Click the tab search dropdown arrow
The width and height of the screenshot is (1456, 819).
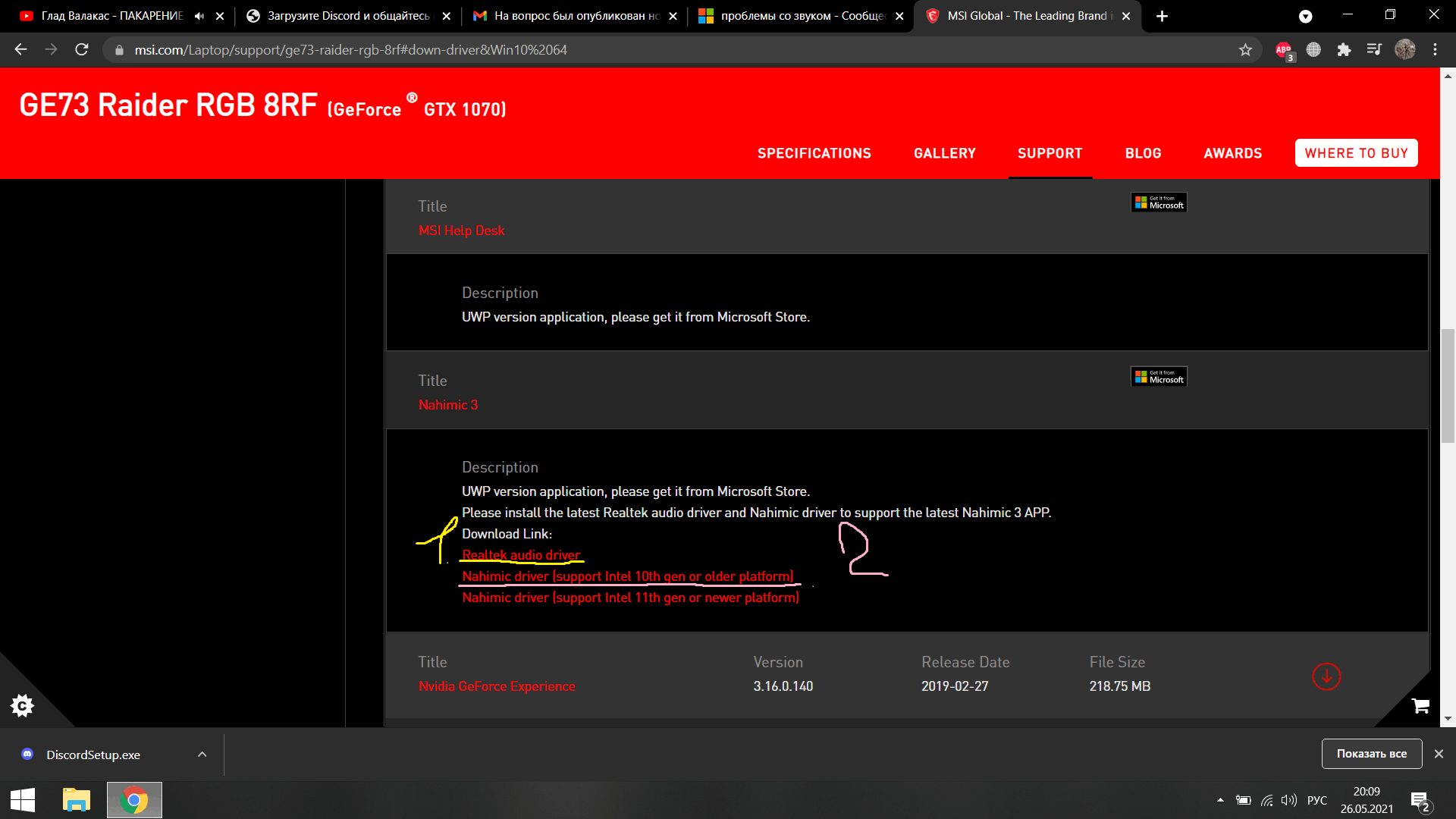[1305, 16]
